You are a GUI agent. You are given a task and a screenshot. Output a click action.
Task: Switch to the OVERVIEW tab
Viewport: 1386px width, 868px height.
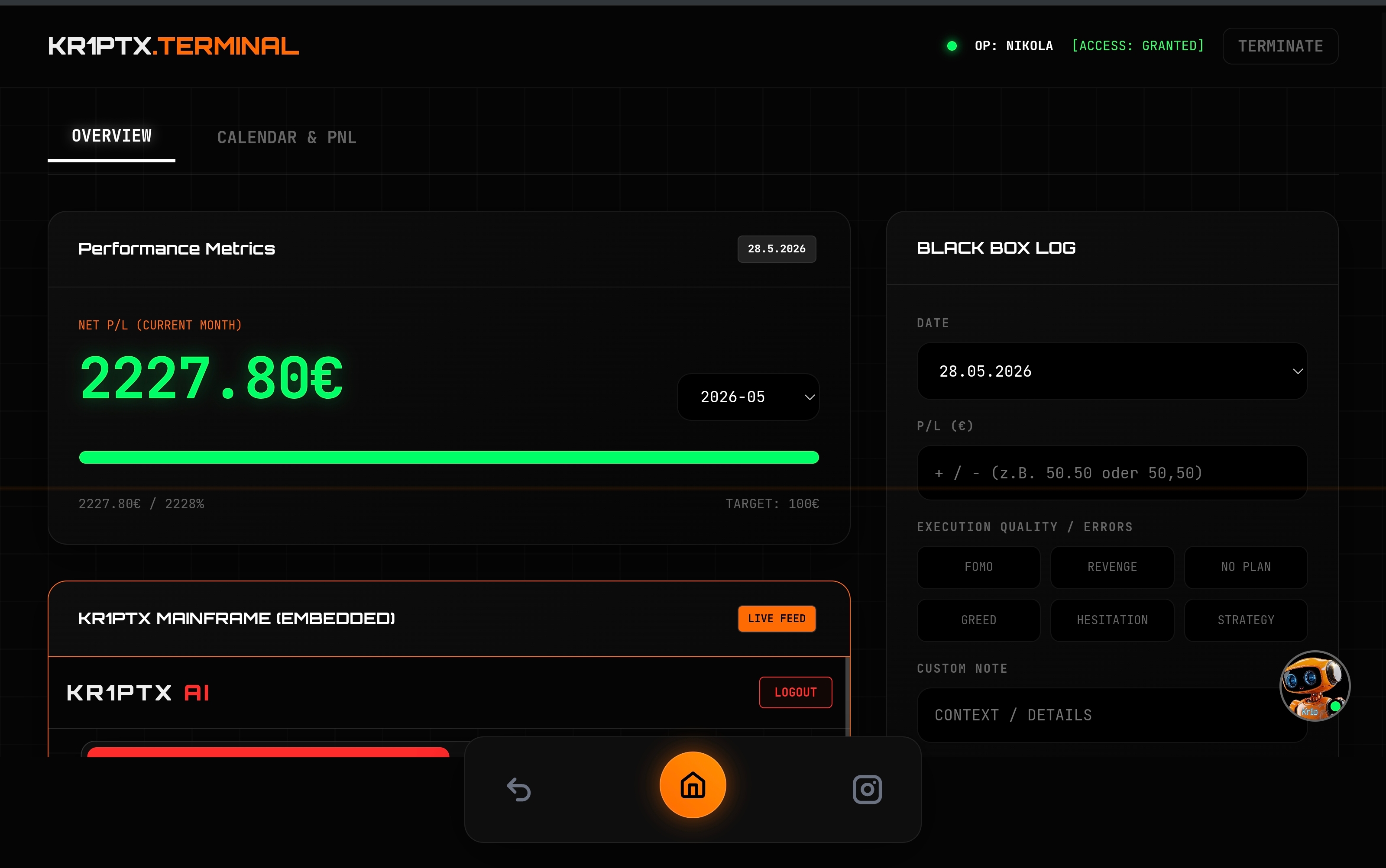[111, 136]
